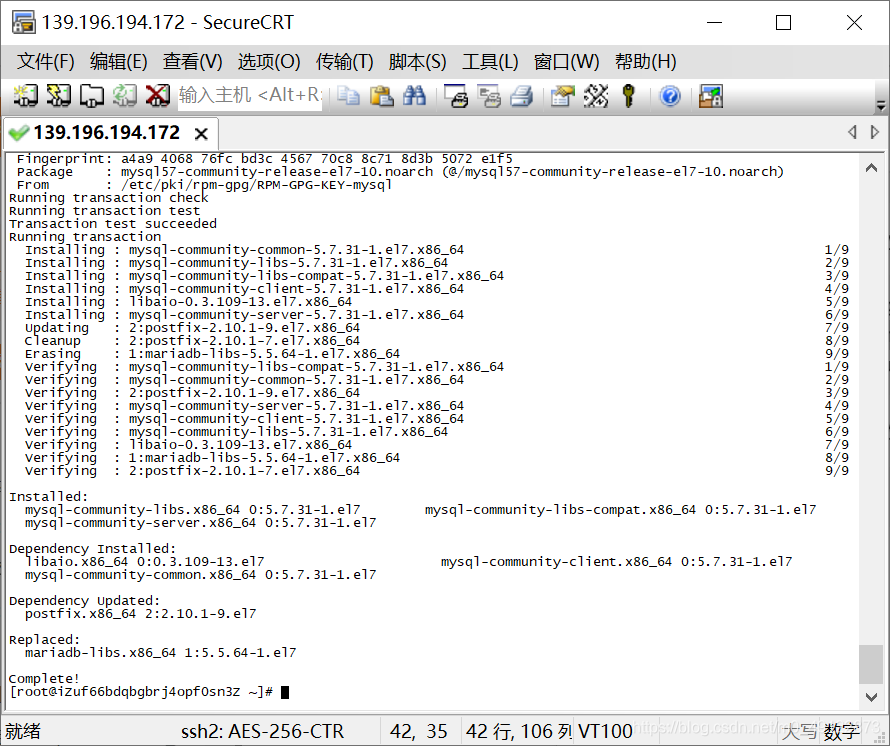Click the Paste clipboard icon
The width and height of the screenshot is (890, 746).
point(381,95)
